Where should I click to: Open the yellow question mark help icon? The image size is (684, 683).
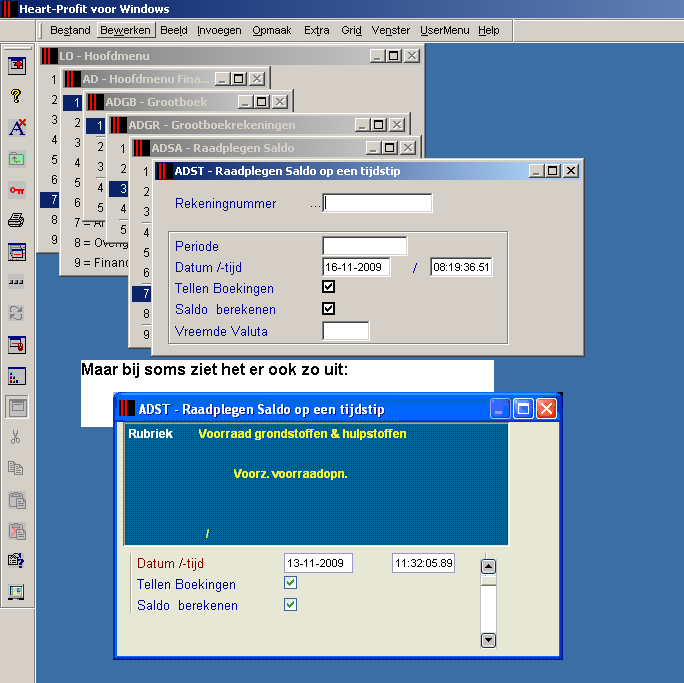[17, 96]
